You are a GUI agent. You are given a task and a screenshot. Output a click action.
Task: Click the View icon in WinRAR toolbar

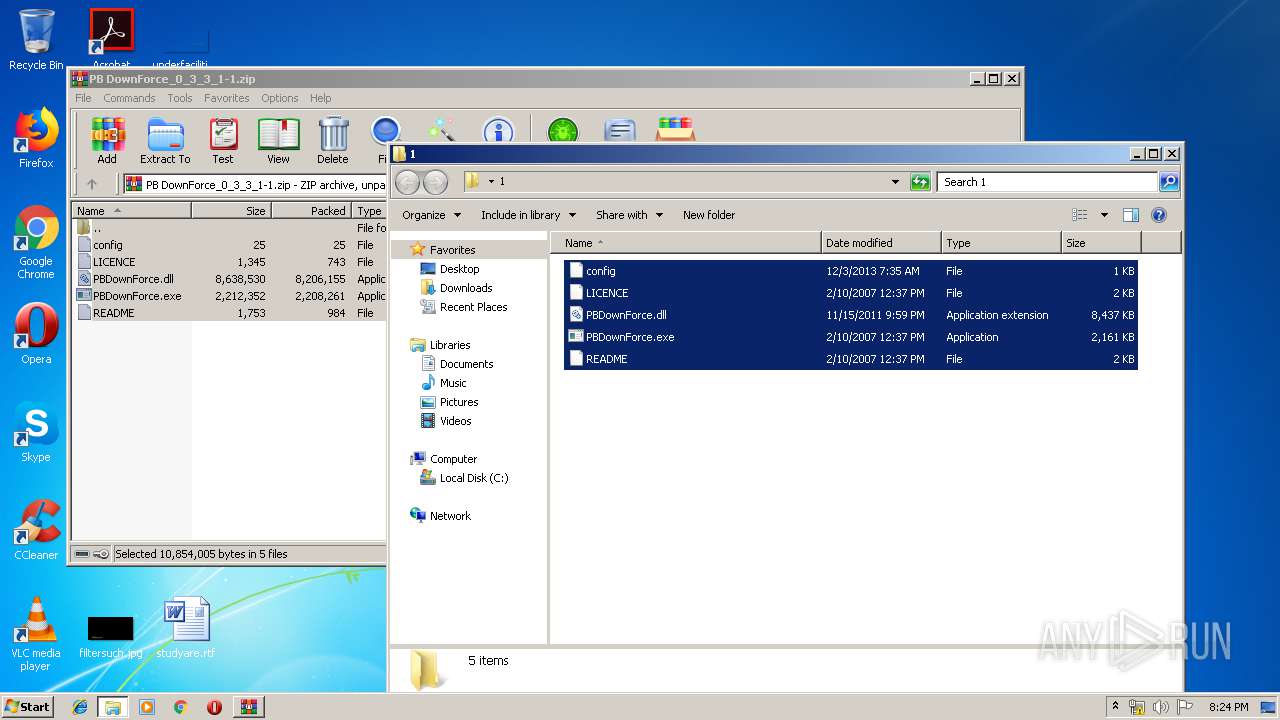point(278,141)
